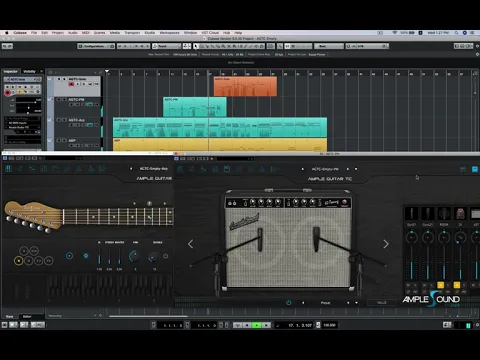Open the Project menu
Screen dimensions: 480x360
point(58,33)
